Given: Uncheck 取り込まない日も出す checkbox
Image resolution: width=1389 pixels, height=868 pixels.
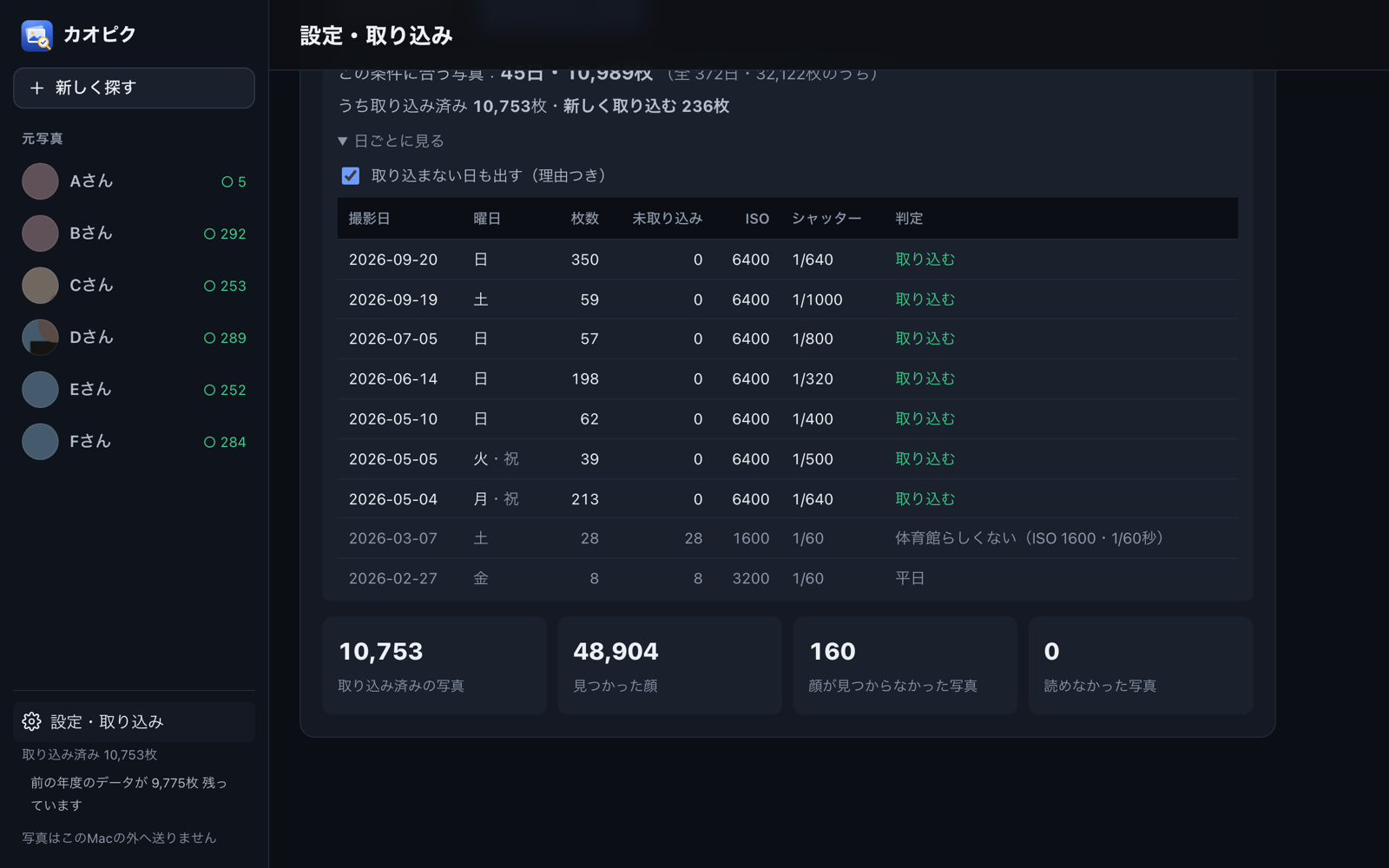Looking at the screenshot, I should tap(351, 175).
